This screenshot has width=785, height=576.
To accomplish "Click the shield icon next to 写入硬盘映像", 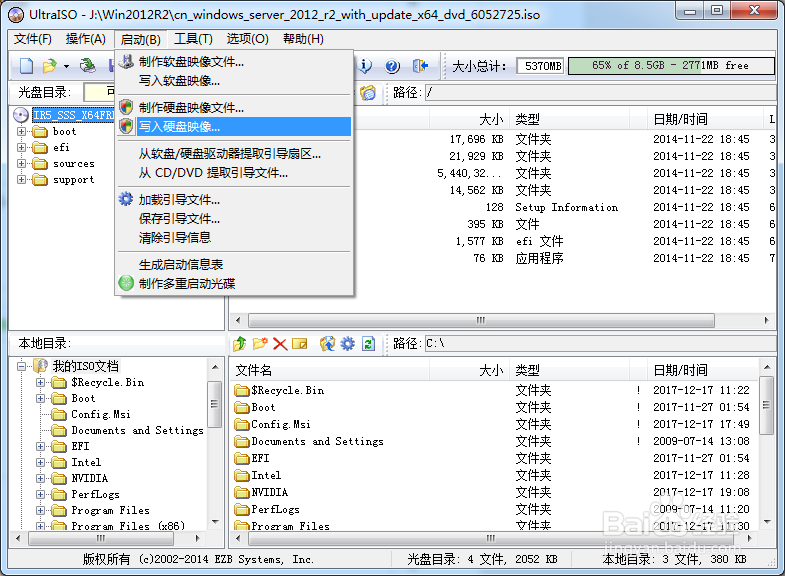I will [126, 126].
